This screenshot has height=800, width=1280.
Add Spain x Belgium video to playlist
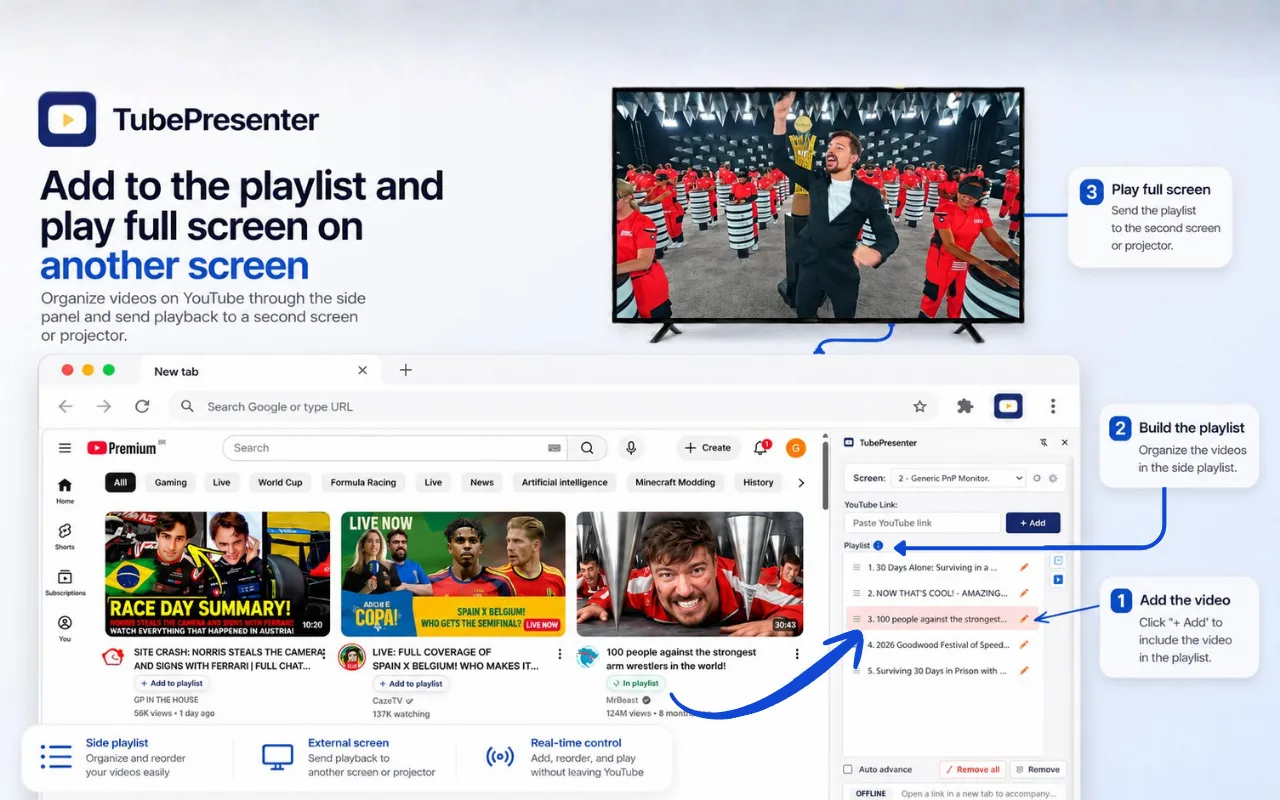pyautogui.click(x=411, y=683)
